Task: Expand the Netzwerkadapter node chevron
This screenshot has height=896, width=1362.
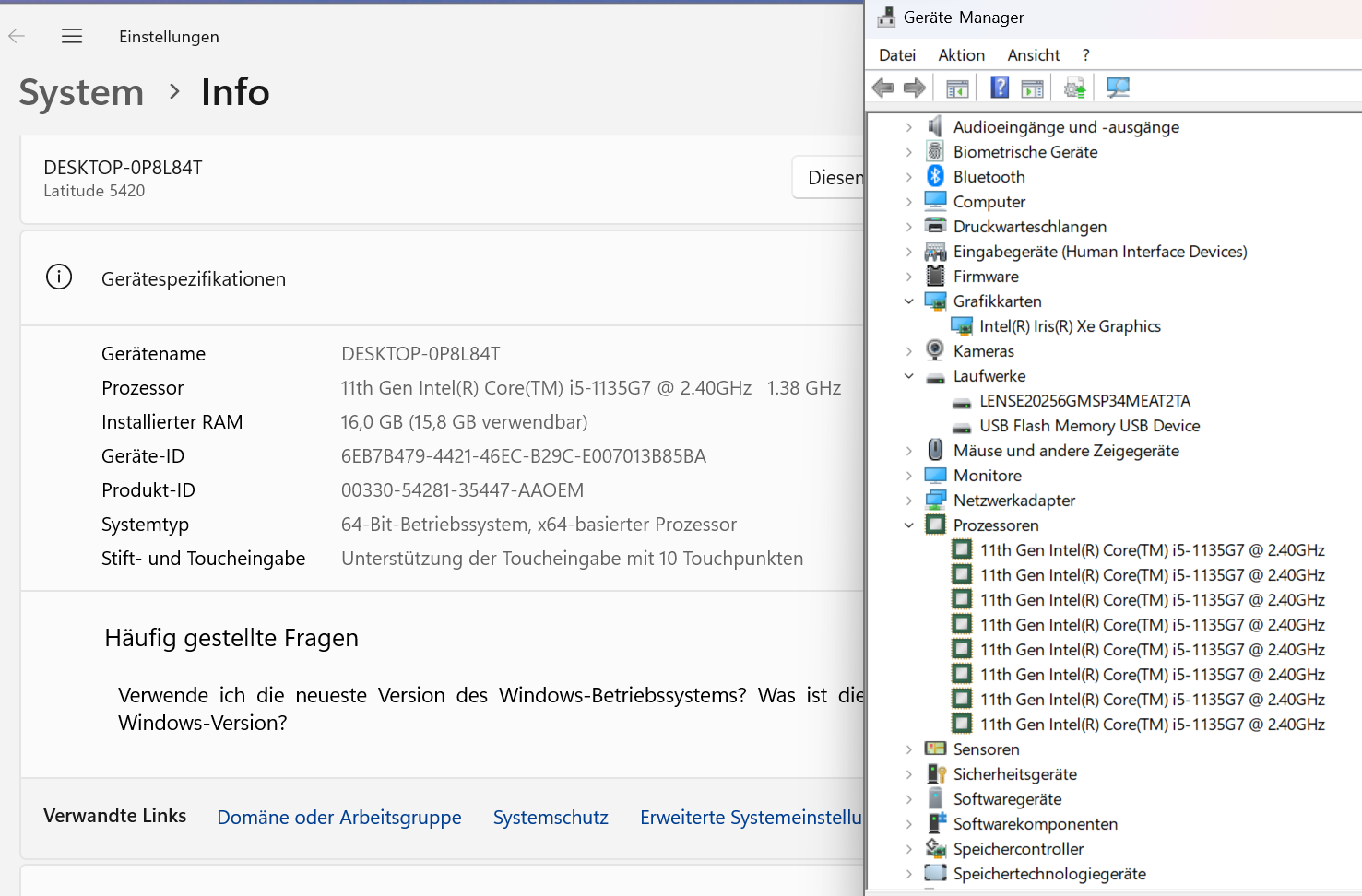Action: pyautogui.click(x=909, y=501)
